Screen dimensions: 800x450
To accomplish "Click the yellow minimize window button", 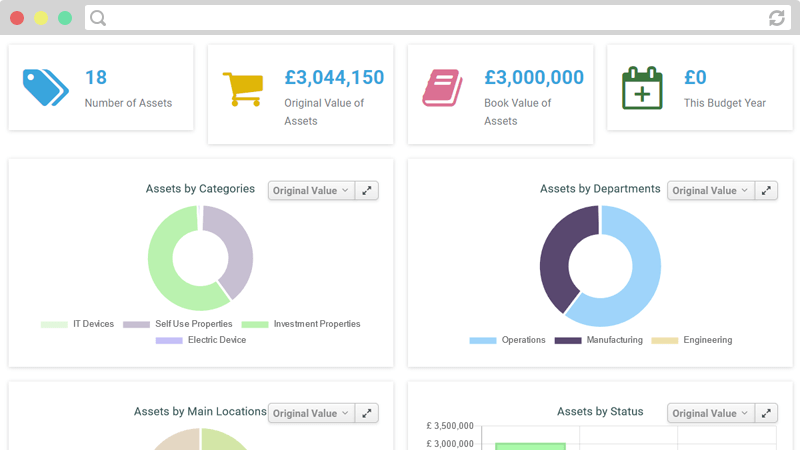I will click(41, 18).
